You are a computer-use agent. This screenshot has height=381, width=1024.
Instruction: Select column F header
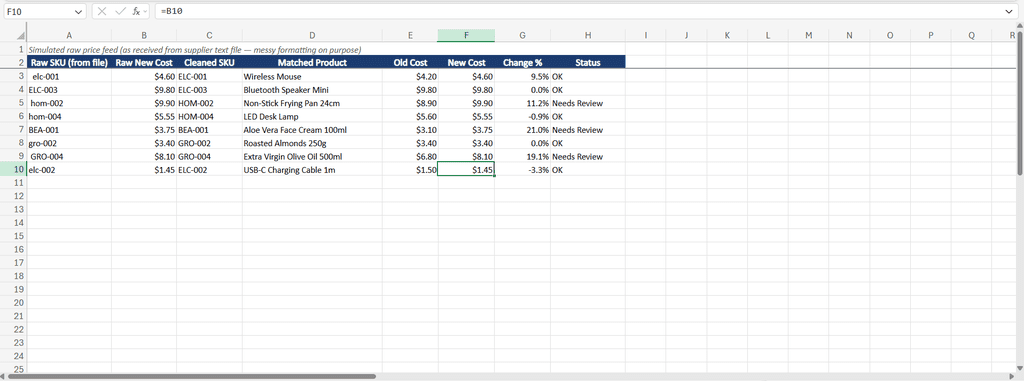[466, 35]
